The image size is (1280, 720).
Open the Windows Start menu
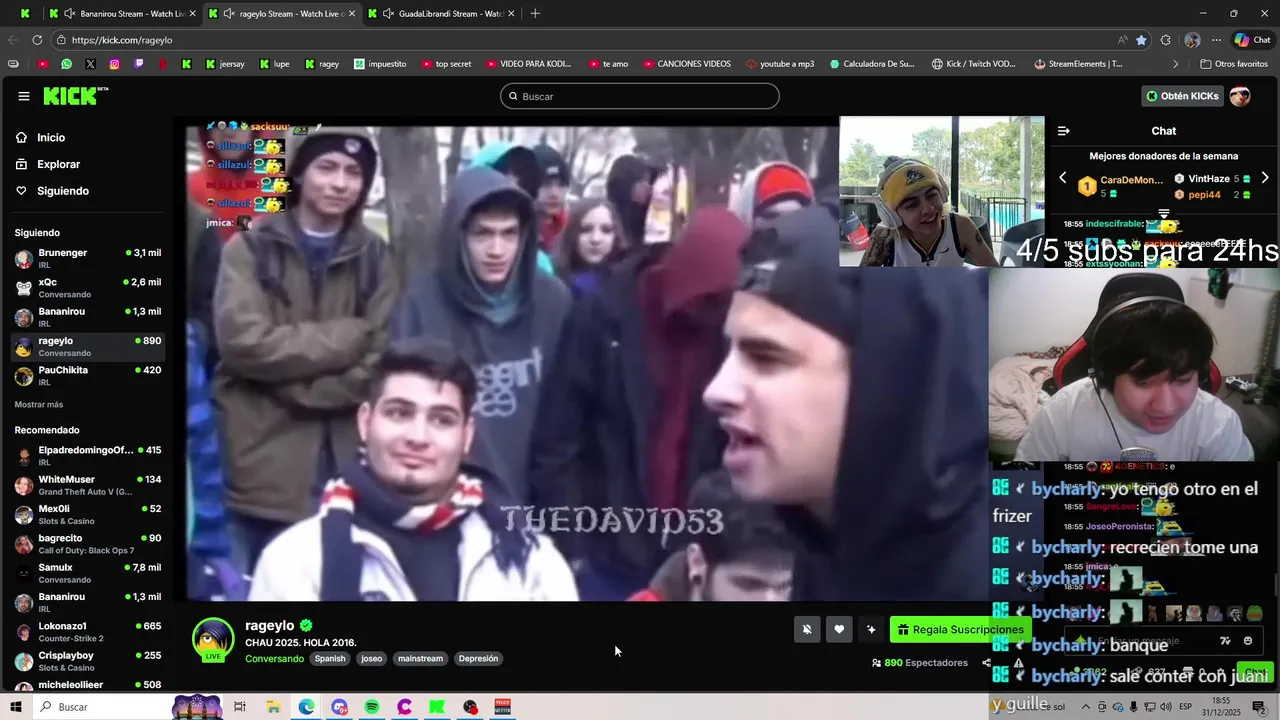[x=16, y=707]
